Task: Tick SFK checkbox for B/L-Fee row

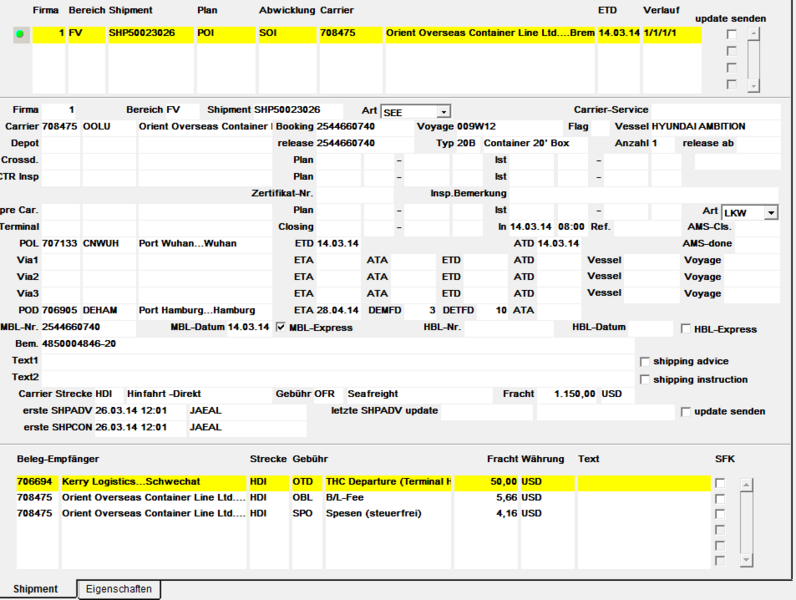Action: pos(720,498)
